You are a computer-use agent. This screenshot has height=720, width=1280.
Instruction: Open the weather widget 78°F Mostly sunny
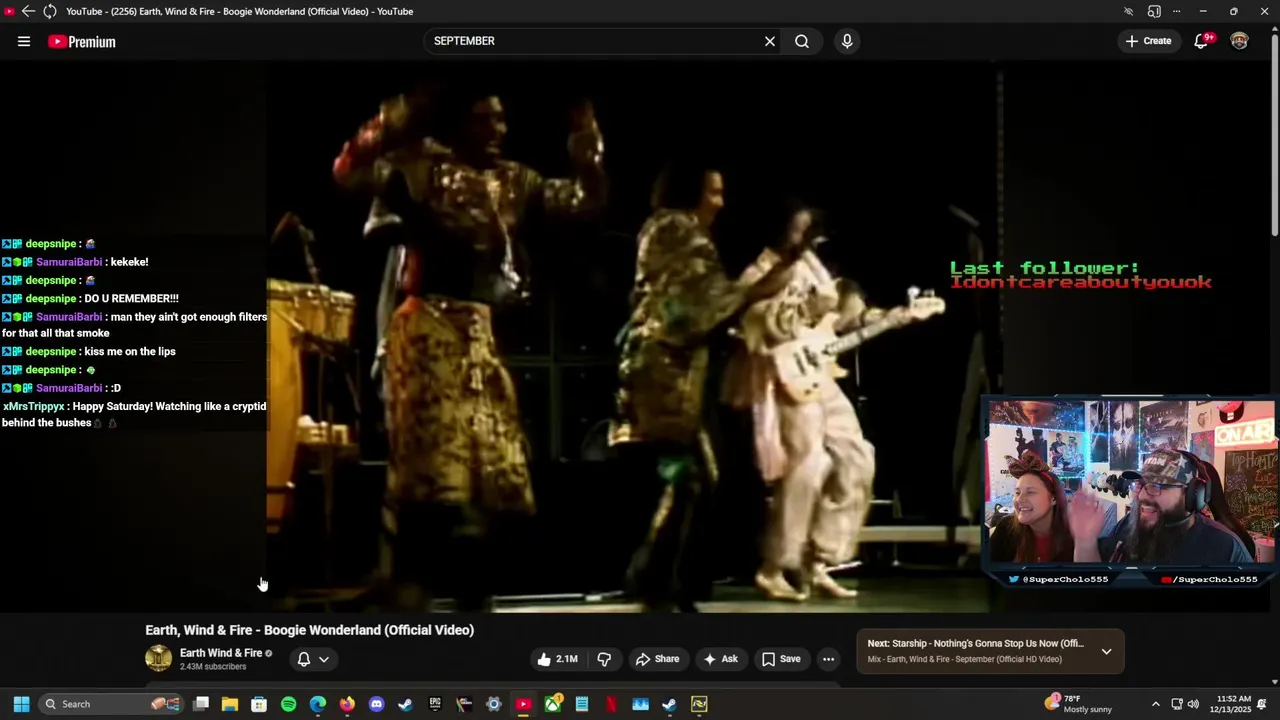click(x=1078, y=704)
